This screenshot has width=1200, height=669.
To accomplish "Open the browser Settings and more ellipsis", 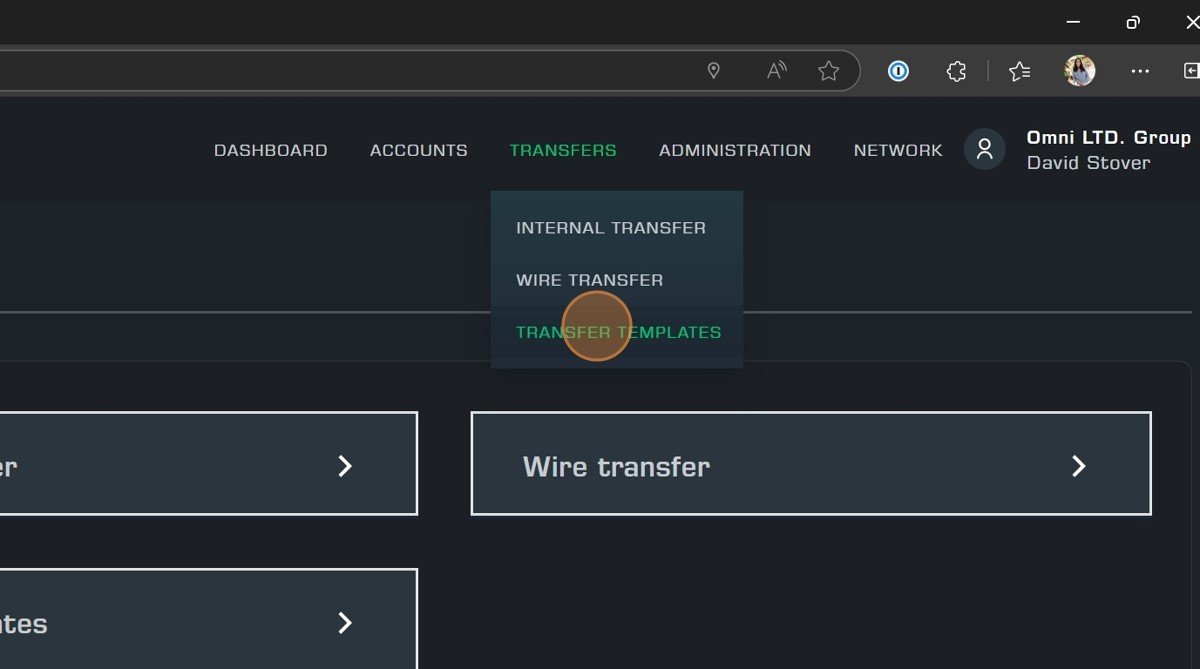I will point(1139,71).
